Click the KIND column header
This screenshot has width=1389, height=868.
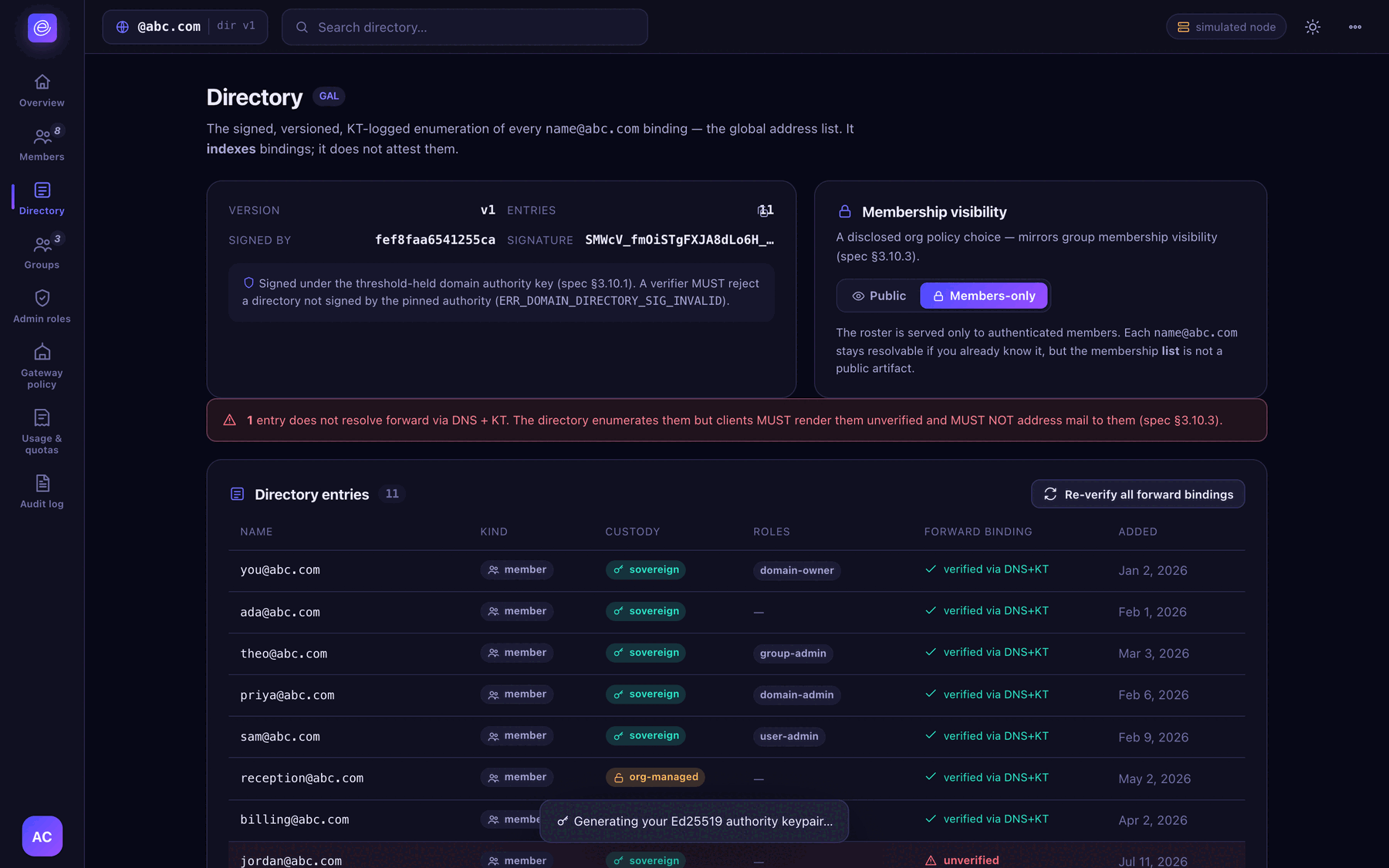point(494,532)
